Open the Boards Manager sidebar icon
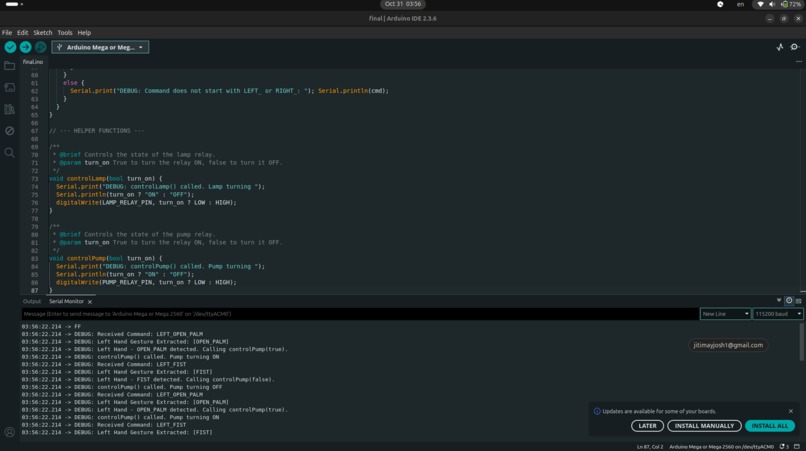This screenshot has width=806, height=451. tap(9, 87)
